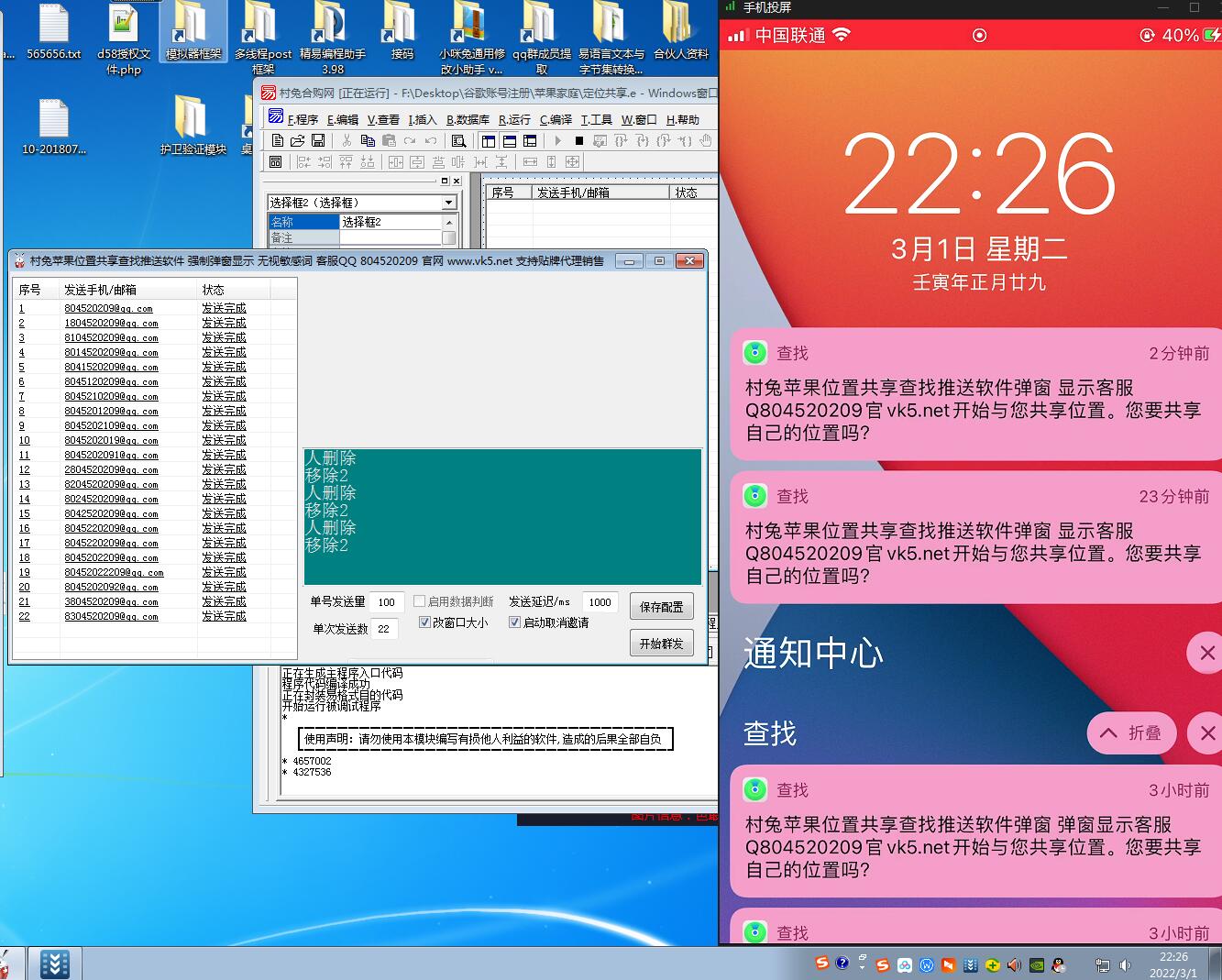Click the property panel scrollbar up arrow
Screen dimensions: 1222x980
click(449, 223)
